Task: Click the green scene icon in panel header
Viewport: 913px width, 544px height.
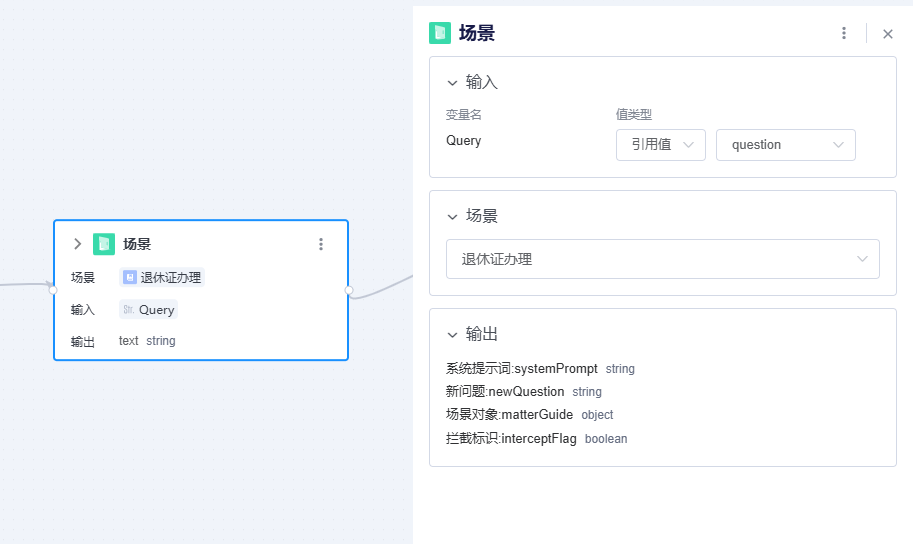Action: pos(440,33)
